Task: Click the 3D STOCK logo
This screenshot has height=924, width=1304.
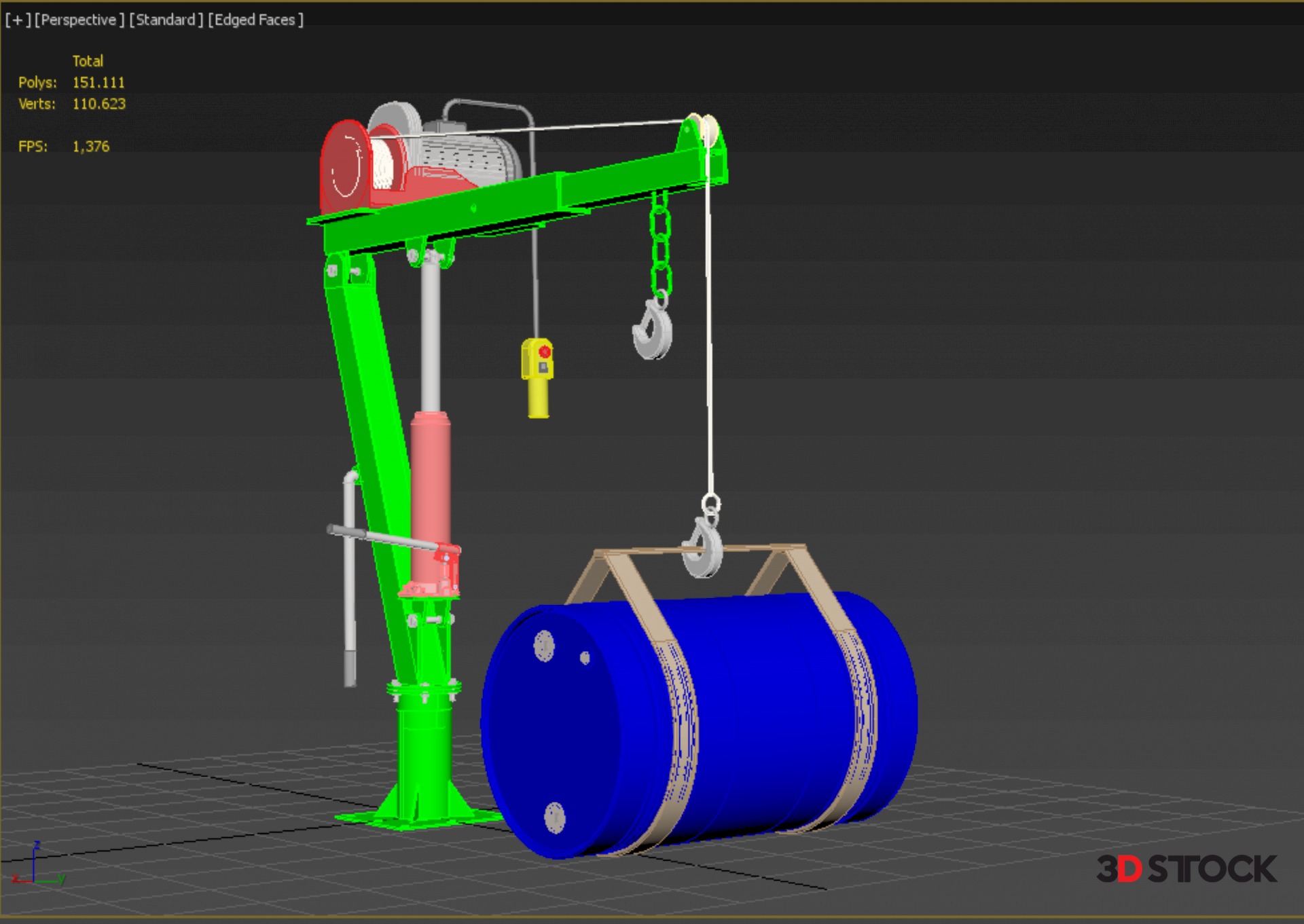Action: 1186,869
